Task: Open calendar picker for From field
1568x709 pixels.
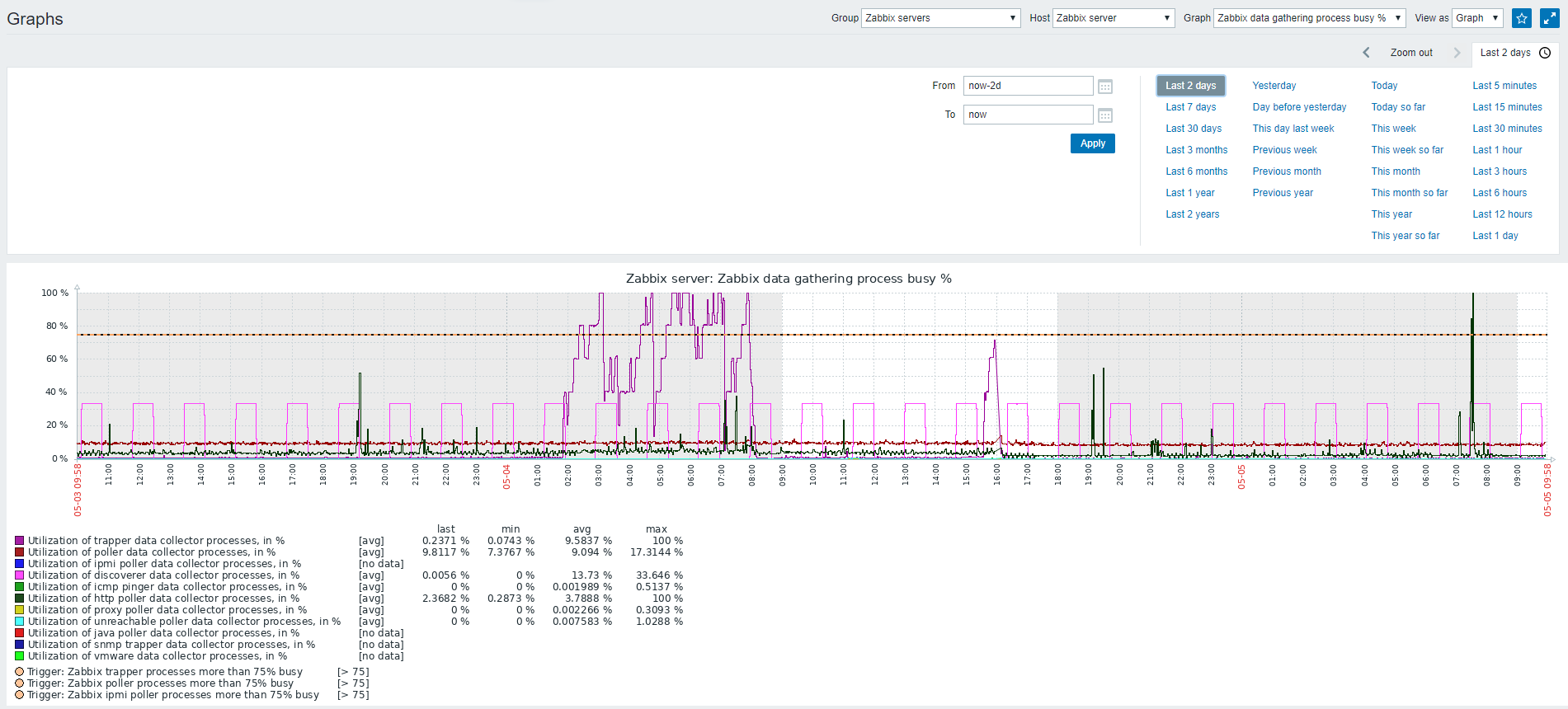Action: [1105, 87]
